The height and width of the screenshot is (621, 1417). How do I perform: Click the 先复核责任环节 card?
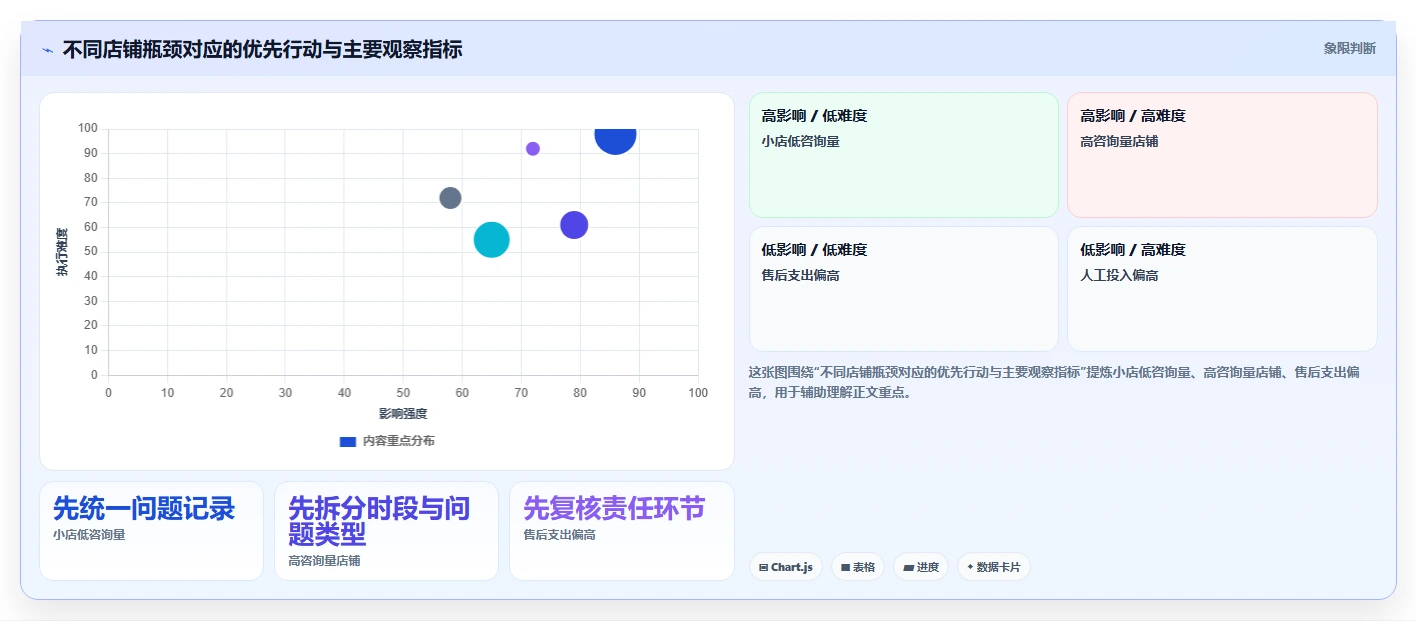[x=621, y=531]
